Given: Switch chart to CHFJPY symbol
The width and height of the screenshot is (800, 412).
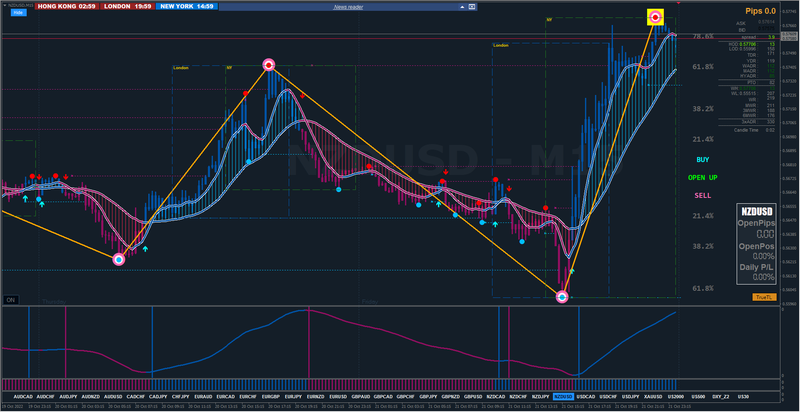Looking at the screenshot, I should click(x=181, y=397).
